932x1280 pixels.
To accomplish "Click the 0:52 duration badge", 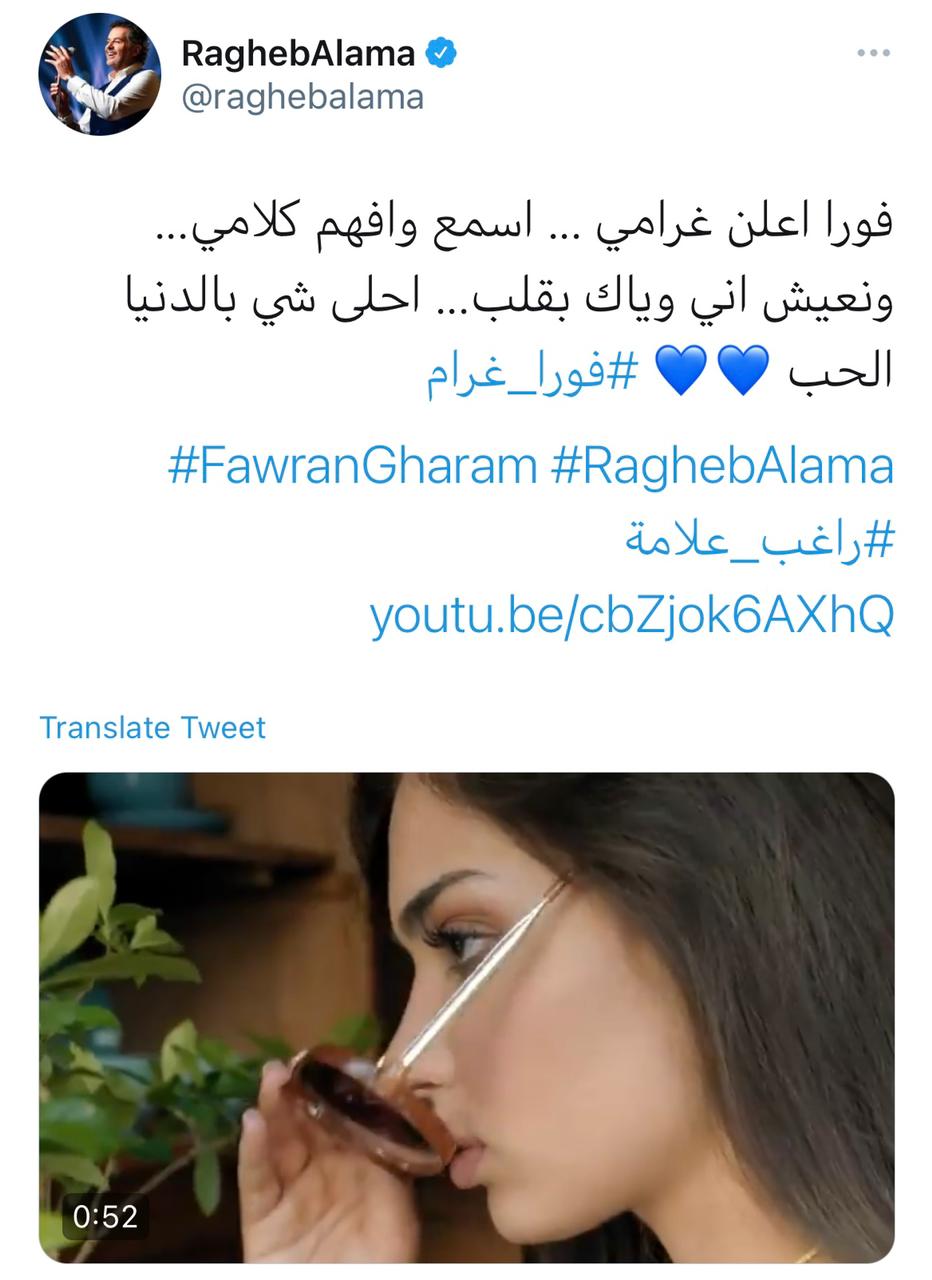I will 105,1216.
